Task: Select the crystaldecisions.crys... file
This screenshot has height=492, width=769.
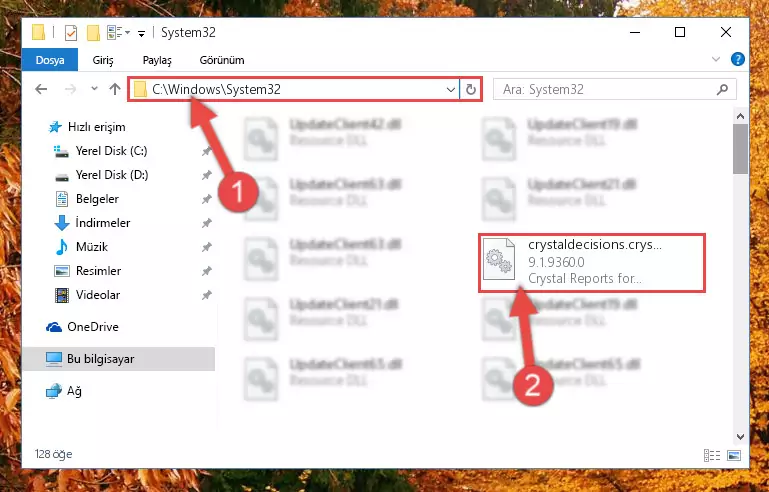Action: coord(592,262)
